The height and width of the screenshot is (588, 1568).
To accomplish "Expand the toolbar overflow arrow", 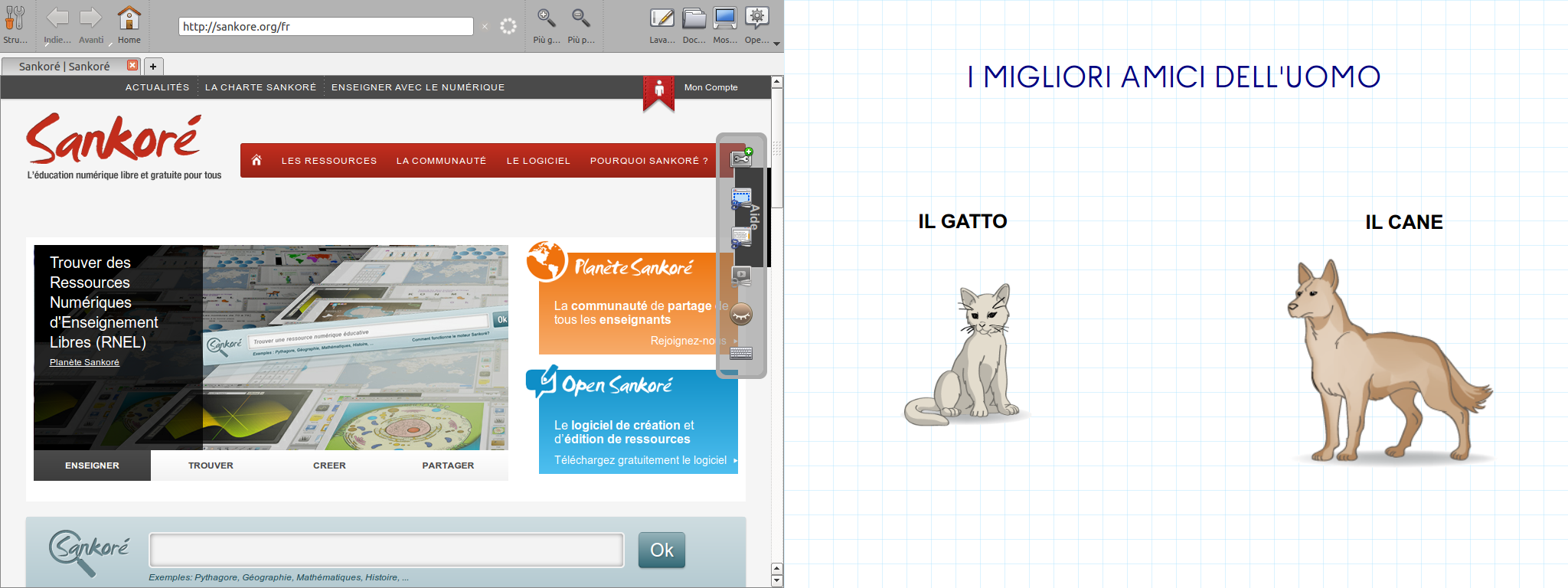I will (777, 44).
